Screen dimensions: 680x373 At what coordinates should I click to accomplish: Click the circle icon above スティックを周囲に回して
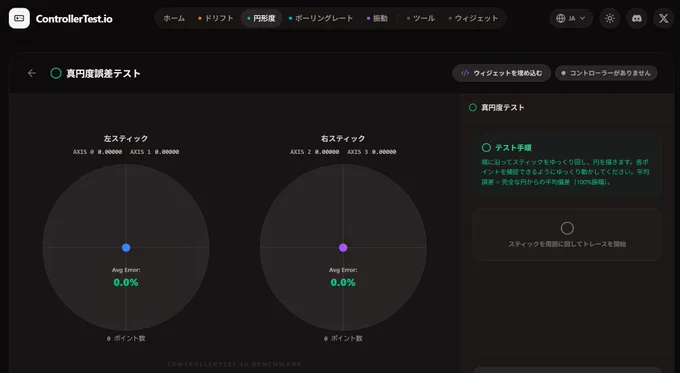point(567,228)
